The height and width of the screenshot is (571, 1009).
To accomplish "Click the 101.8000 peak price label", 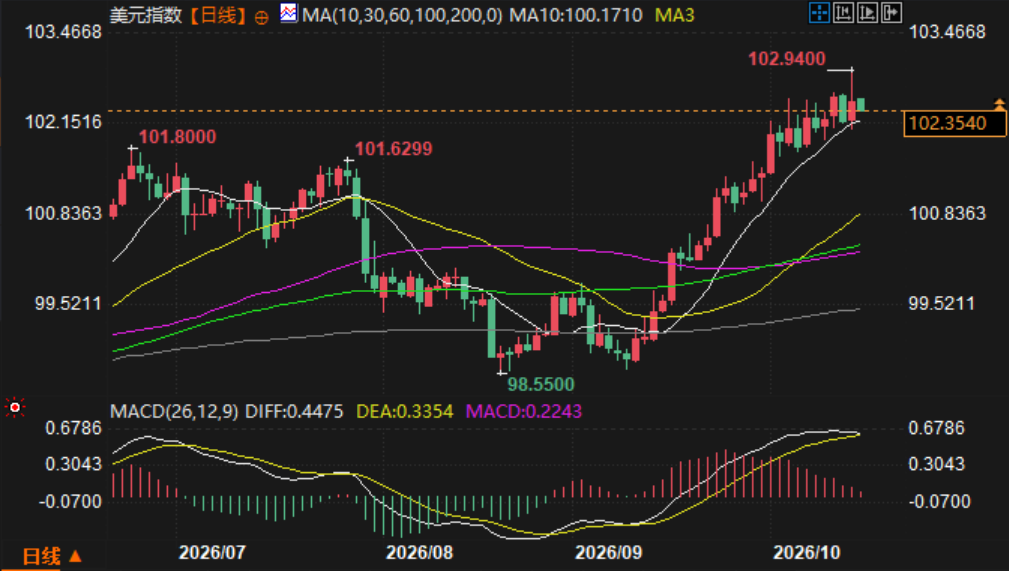I will click(178, 137).
